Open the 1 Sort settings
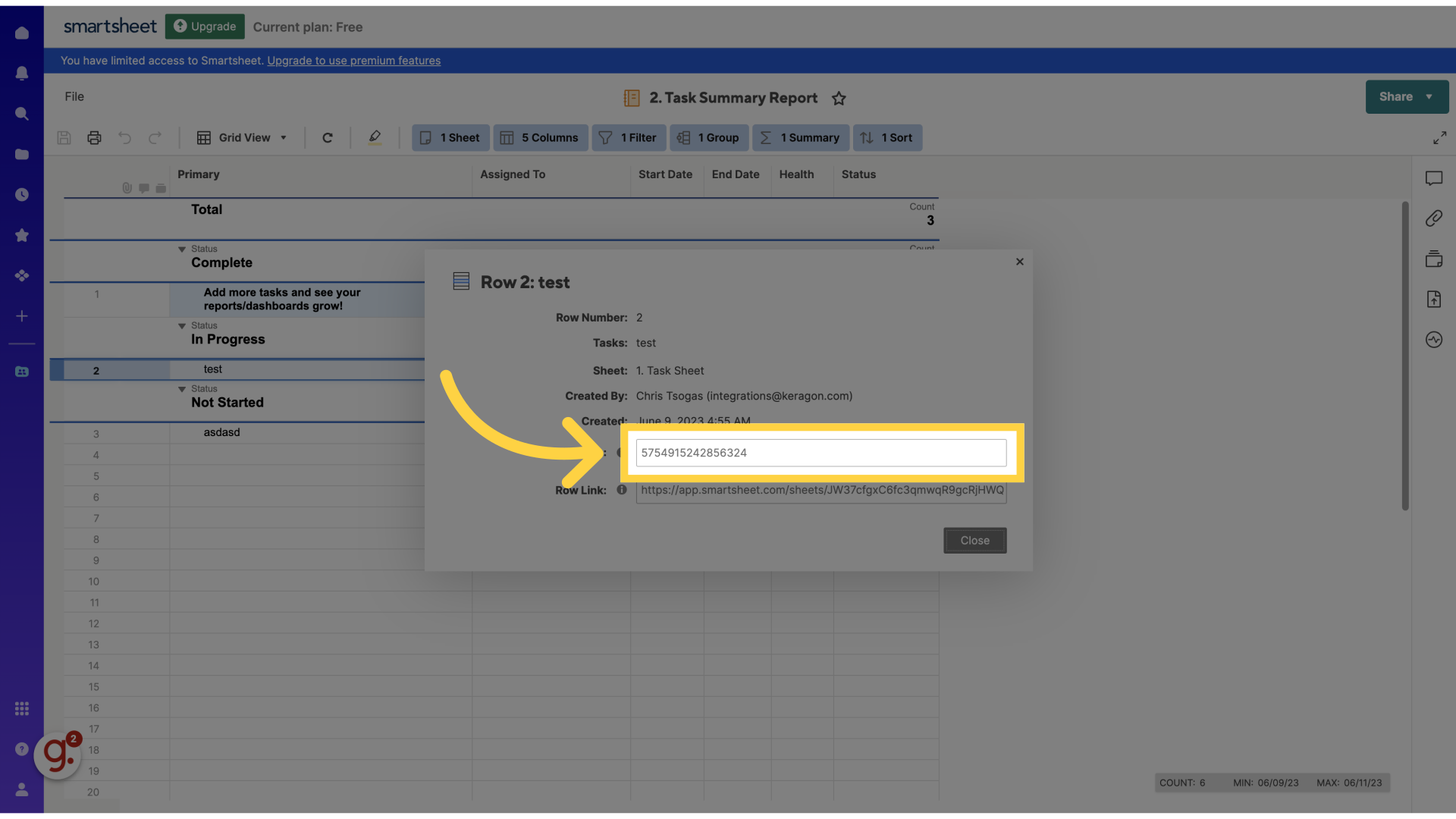 tap(888, 137)
